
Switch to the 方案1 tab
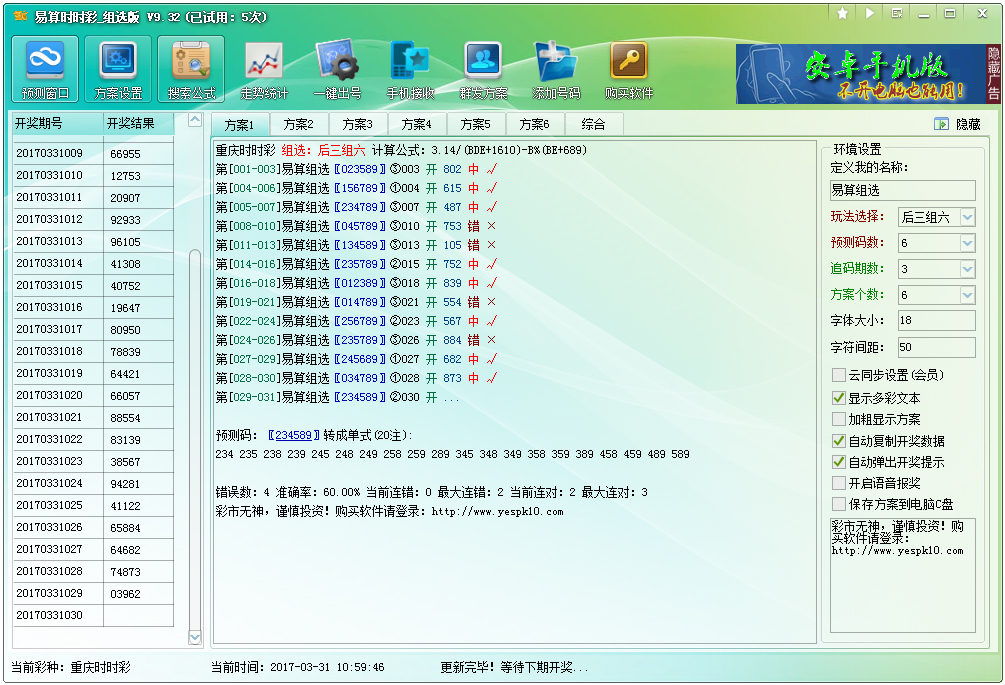(x=240, y=124)
